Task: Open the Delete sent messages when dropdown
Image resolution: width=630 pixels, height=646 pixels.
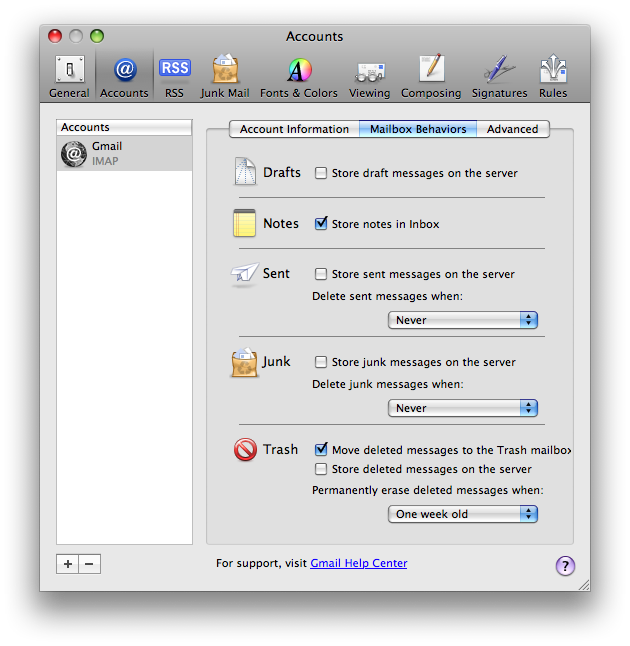Action: click(463, 320)
